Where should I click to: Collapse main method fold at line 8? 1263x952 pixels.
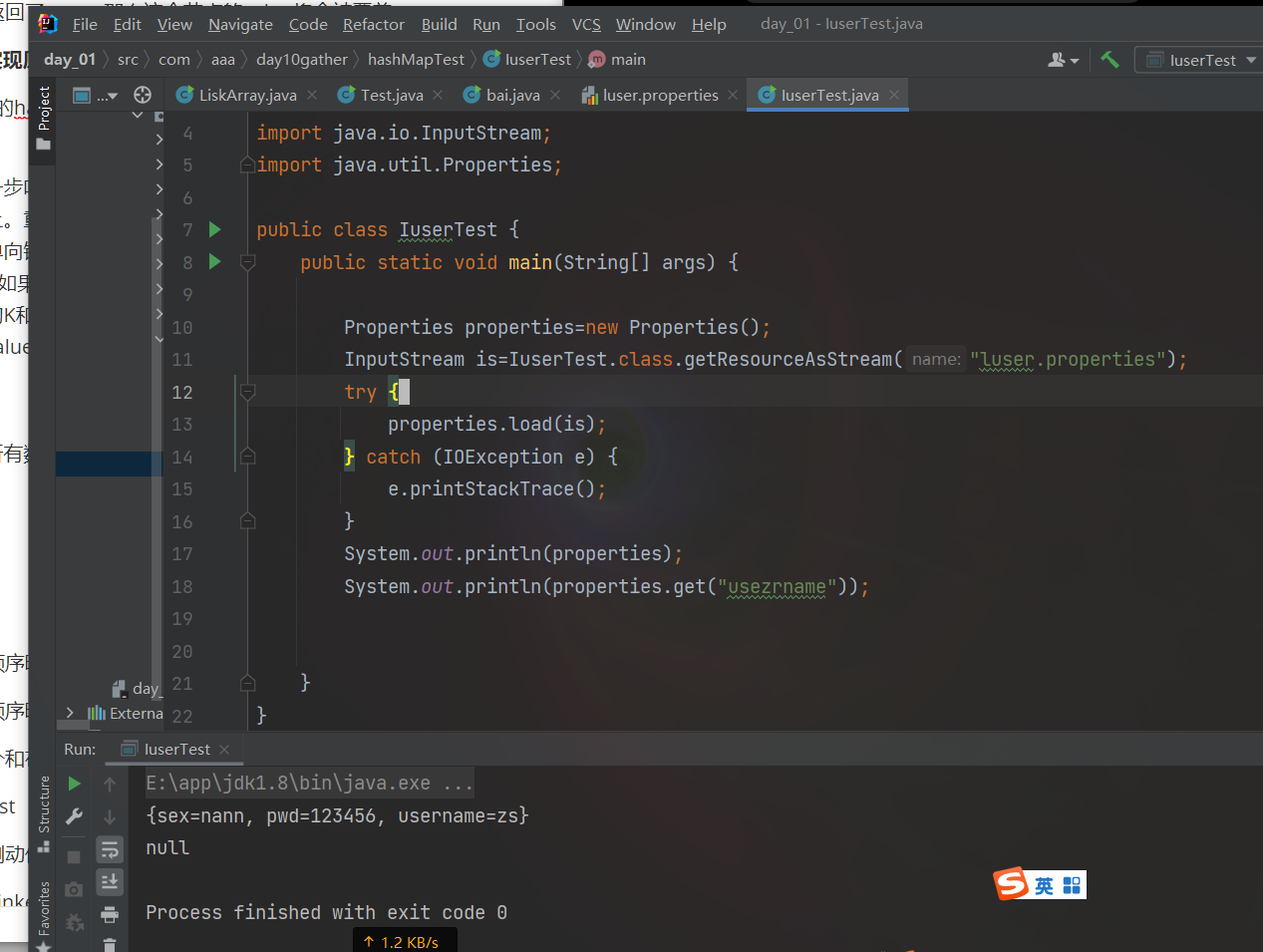pos(247,262)
